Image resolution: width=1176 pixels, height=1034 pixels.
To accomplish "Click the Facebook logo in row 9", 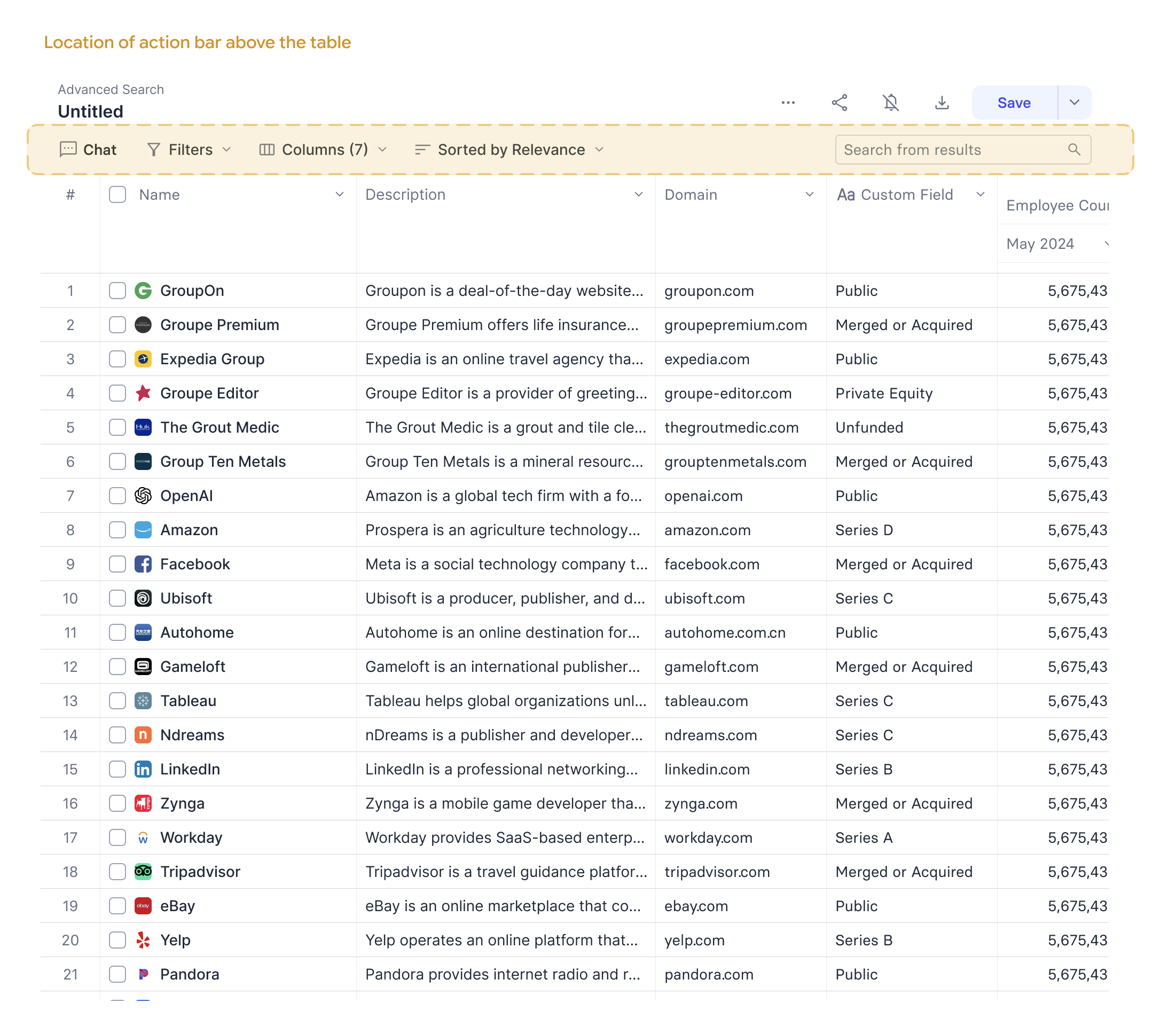I will 143,565.
